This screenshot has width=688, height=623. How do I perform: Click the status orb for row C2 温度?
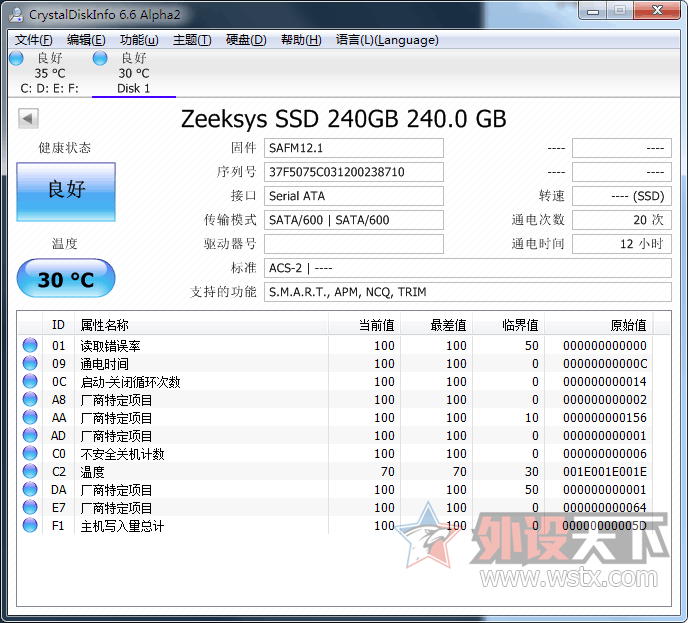coord(30,471)
